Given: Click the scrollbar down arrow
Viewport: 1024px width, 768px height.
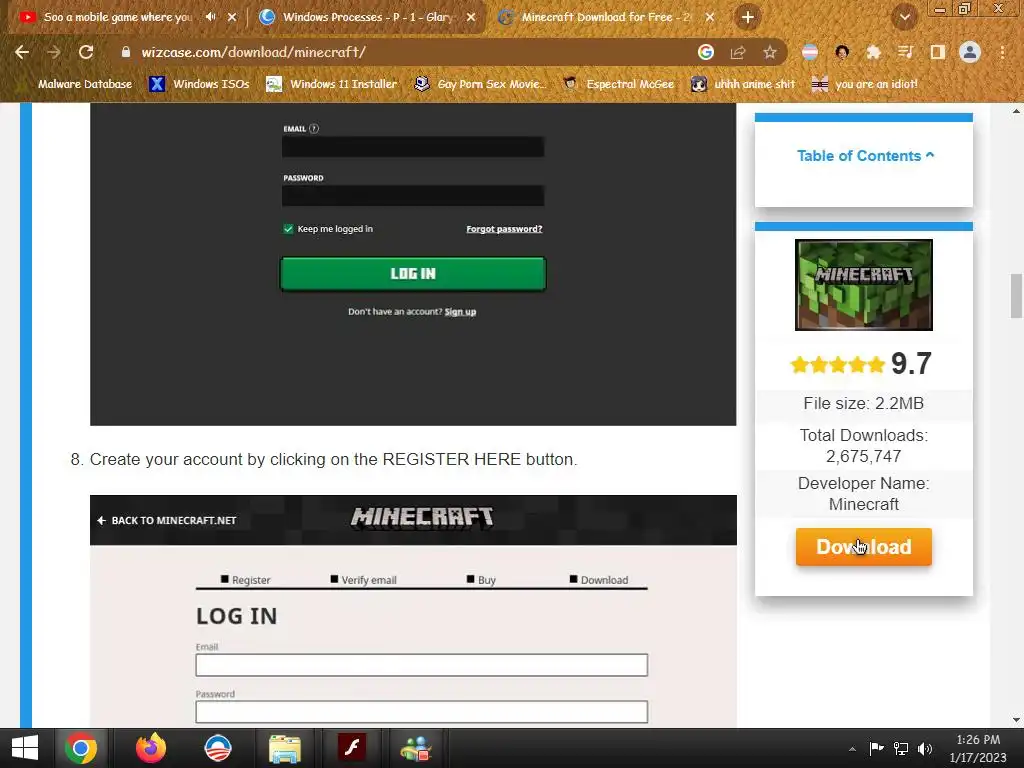Looking at the screenshot, I should tap(1016, 720).
